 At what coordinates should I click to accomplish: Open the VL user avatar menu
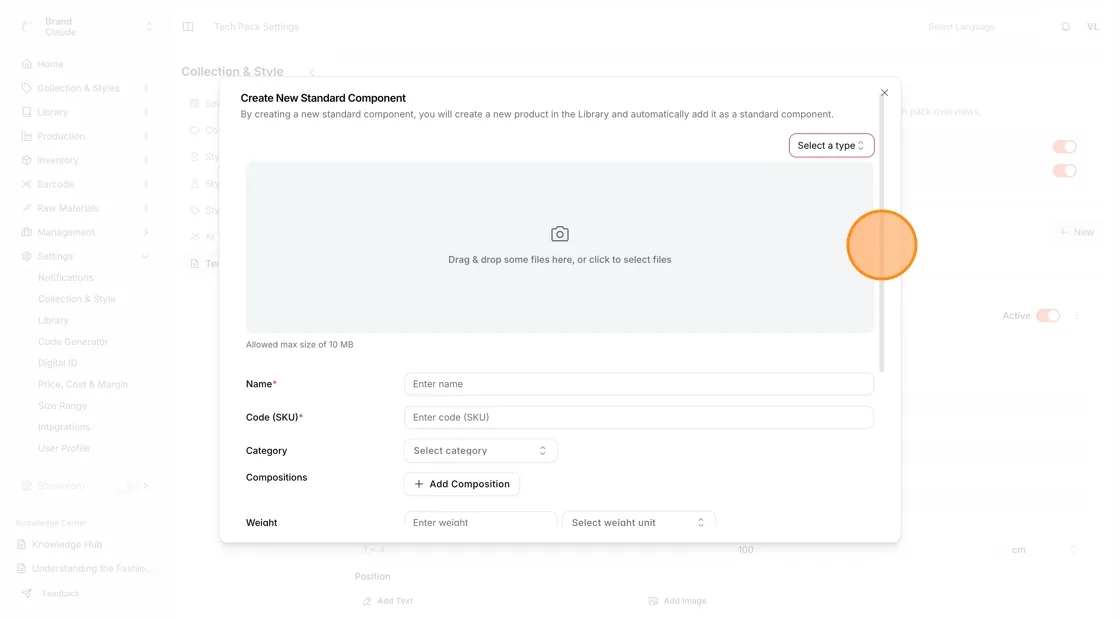1093,26
